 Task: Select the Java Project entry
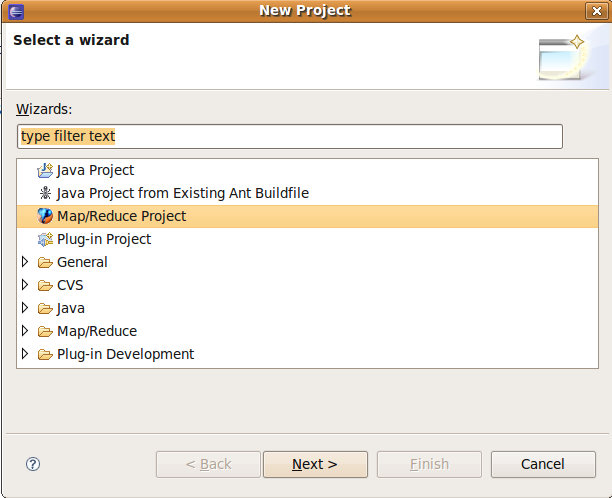point(95,171)
